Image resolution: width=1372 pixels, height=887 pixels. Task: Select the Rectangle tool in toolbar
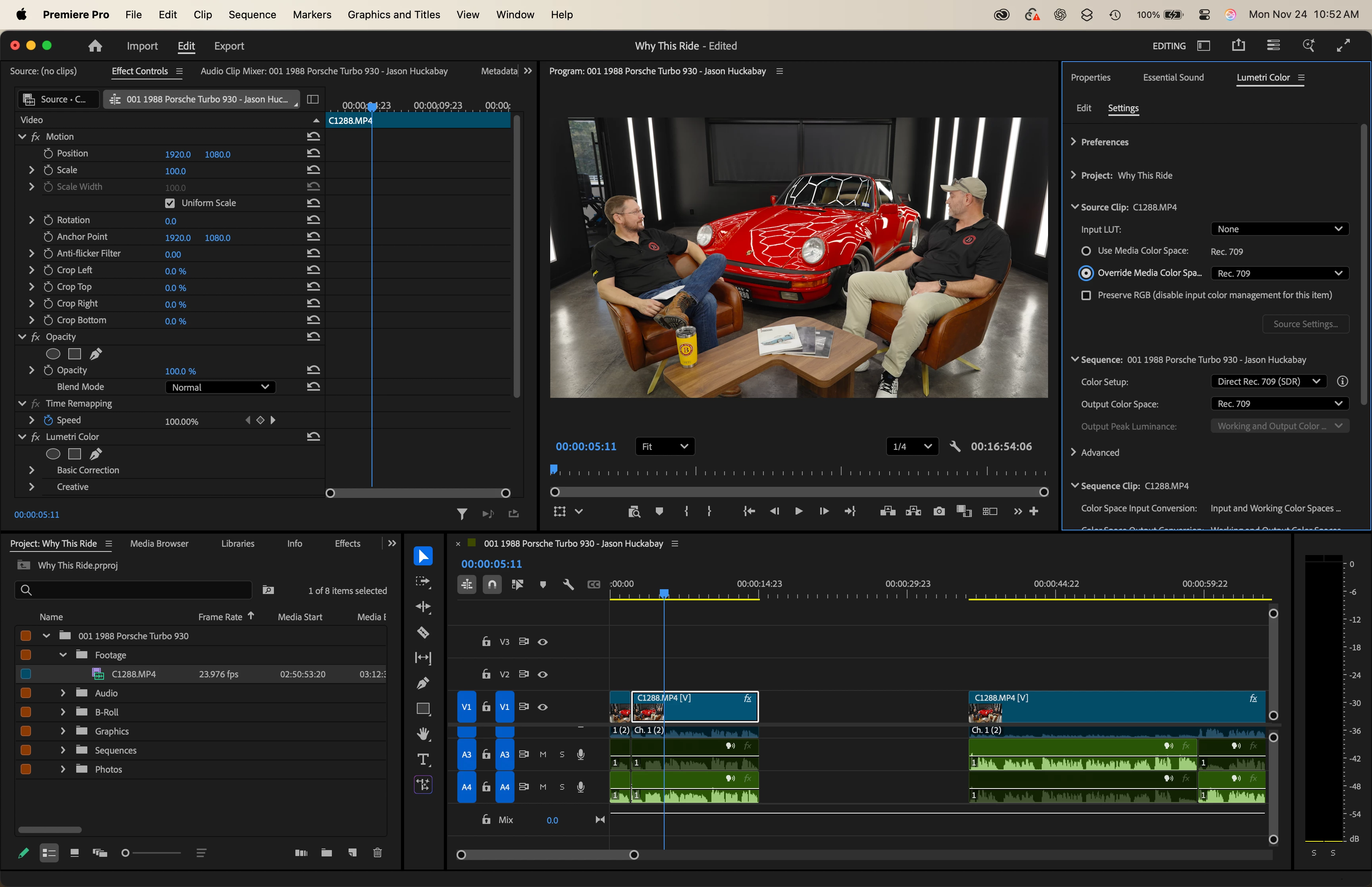423,708
